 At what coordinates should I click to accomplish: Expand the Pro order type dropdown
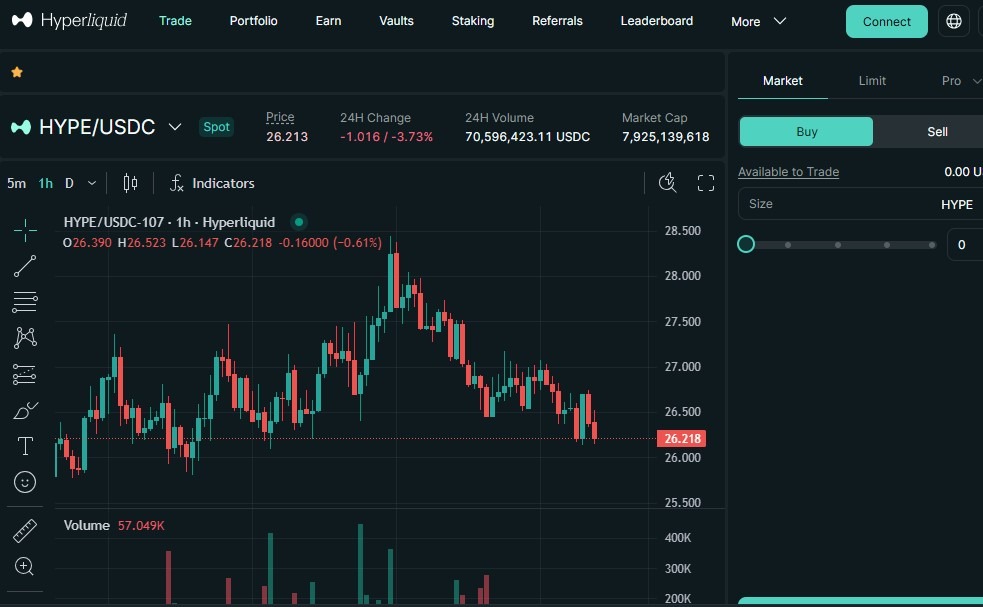click(x=960, y=81)
